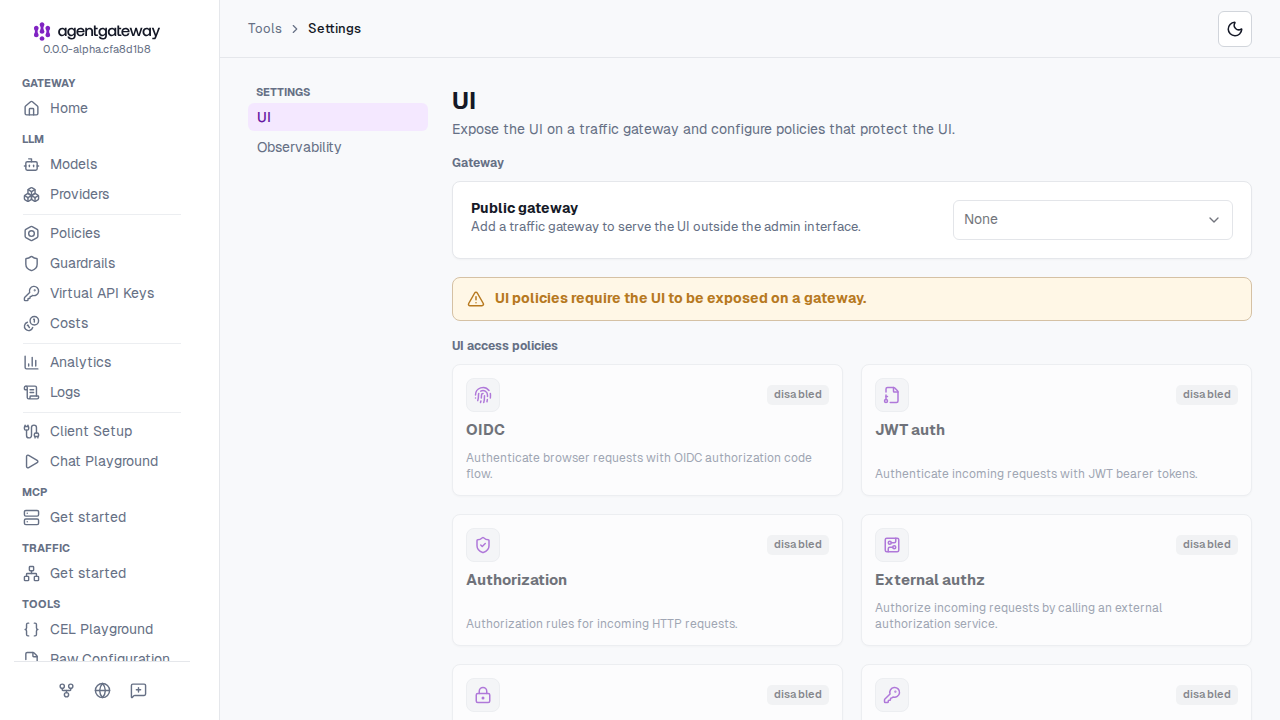Click the Analytics bar chart icon
The image size is (1280, 720).
(x=32, y=362)
